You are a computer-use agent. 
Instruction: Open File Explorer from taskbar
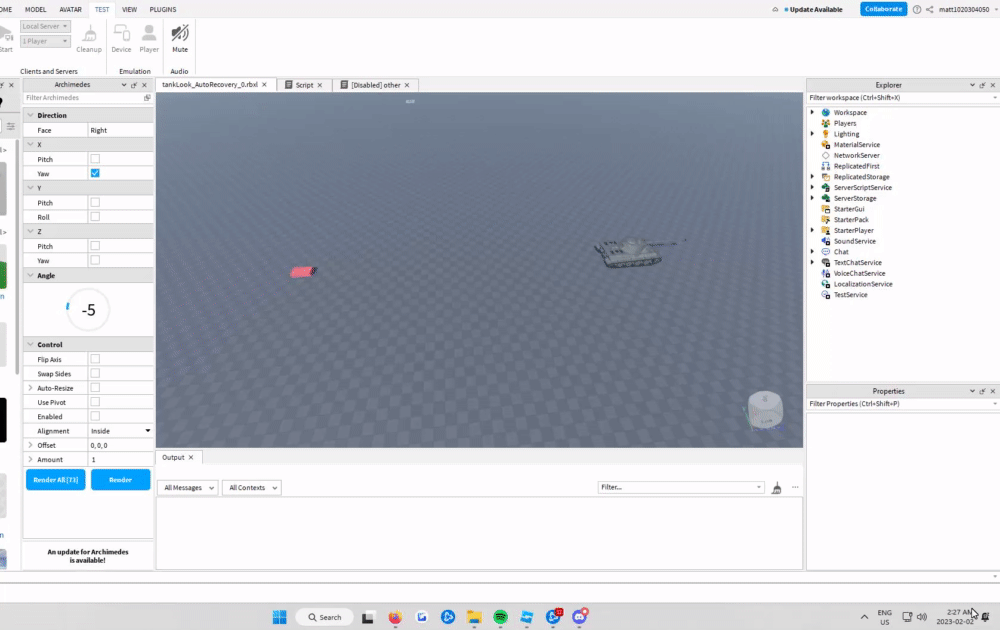pyautogui.click(x=474, y=617)
